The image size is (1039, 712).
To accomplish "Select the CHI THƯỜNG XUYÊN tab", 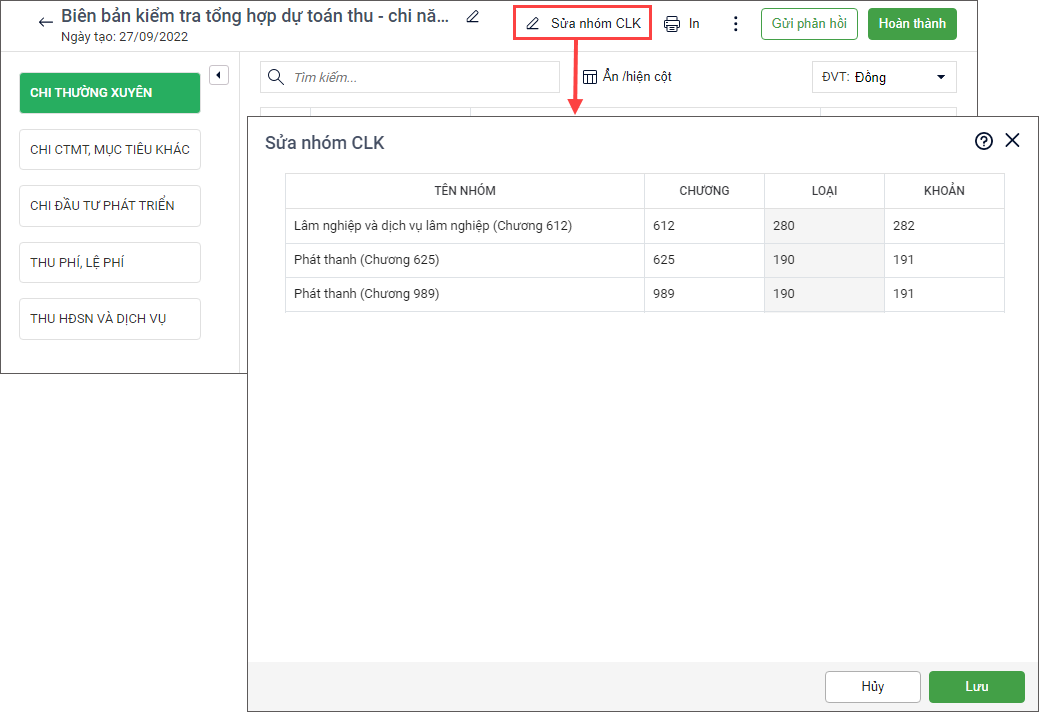I will point(110,93).
